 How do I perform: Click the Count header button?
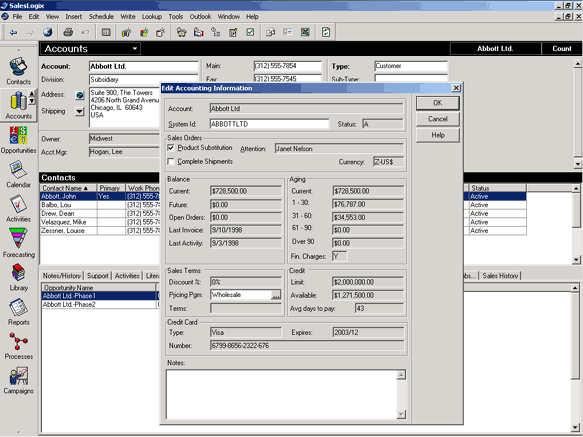562,49
